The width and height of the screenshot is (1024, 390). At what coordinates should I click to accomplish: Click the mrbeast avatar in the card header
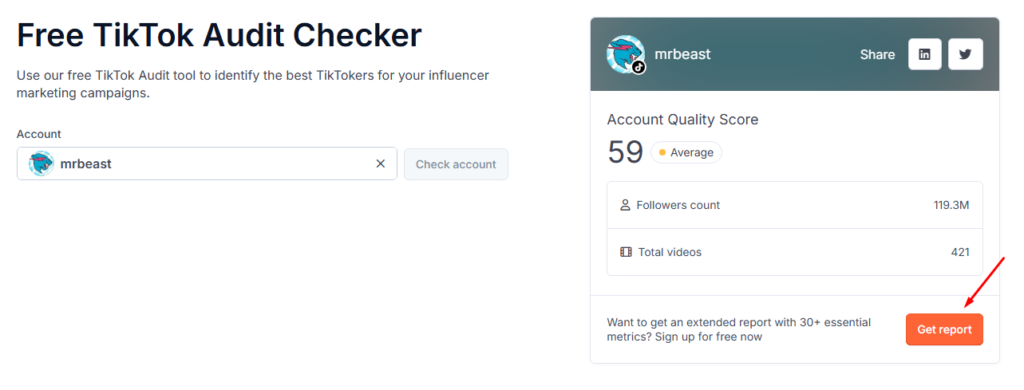point(626,54)
